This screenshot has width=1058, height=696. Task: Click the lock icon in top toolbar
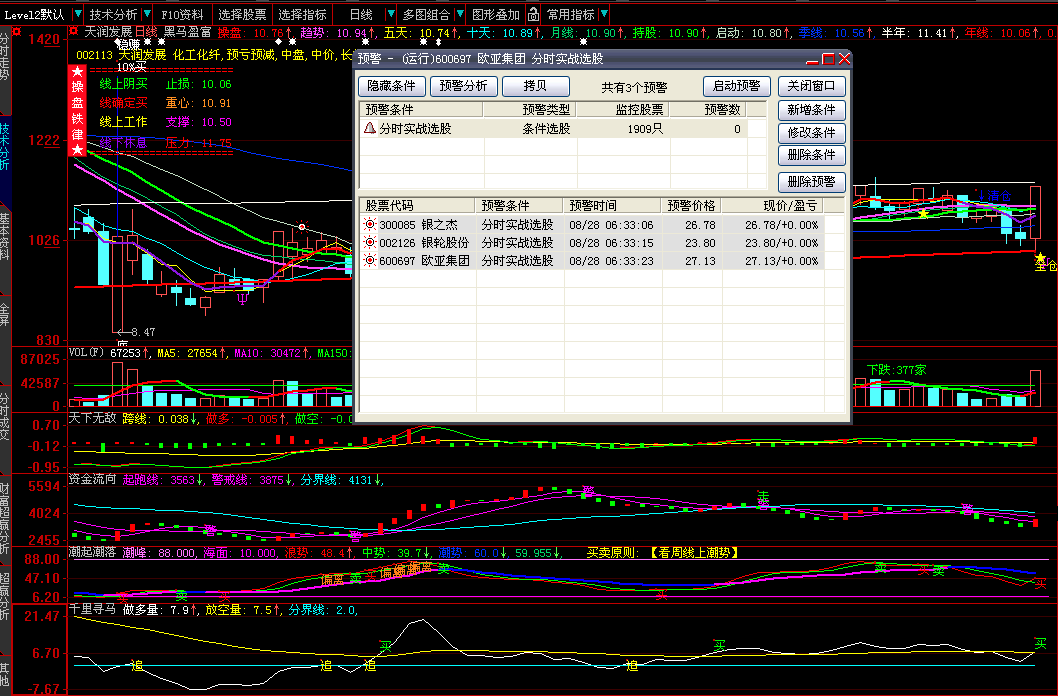pyautogui.click(x=533, y=15)
